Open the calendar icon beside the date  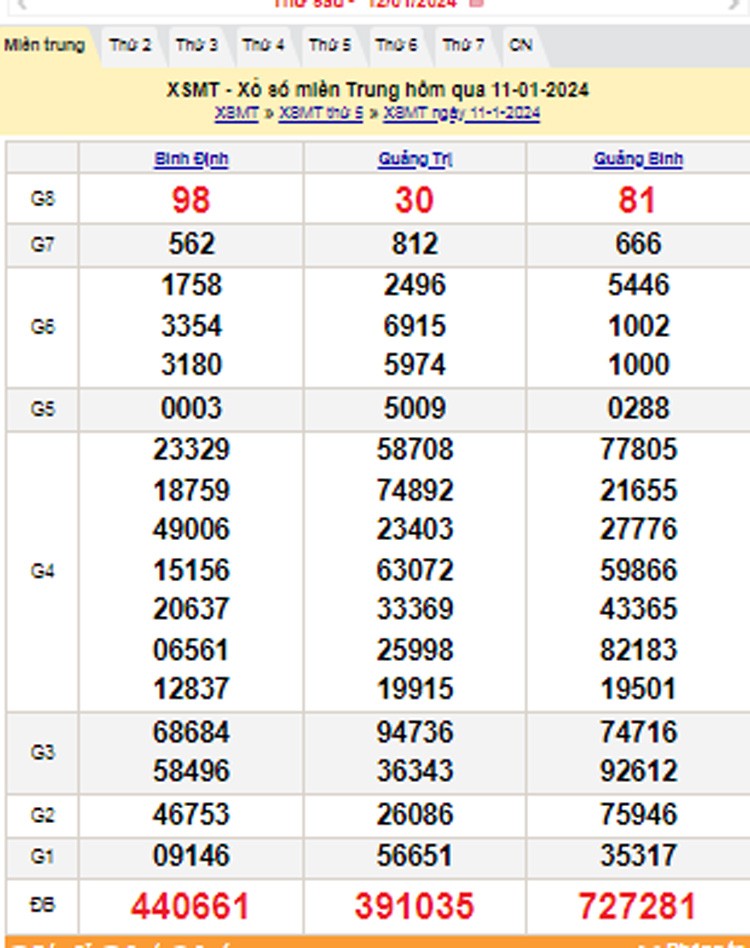tap(476, 3)
